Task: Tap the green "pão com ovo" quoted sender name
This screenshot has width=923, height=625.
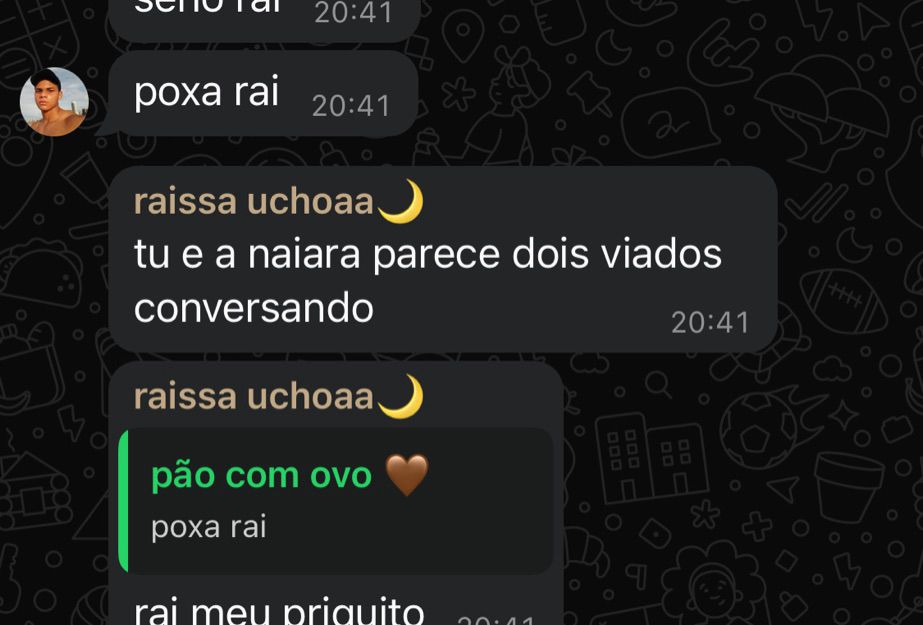Action: [261, 476]
